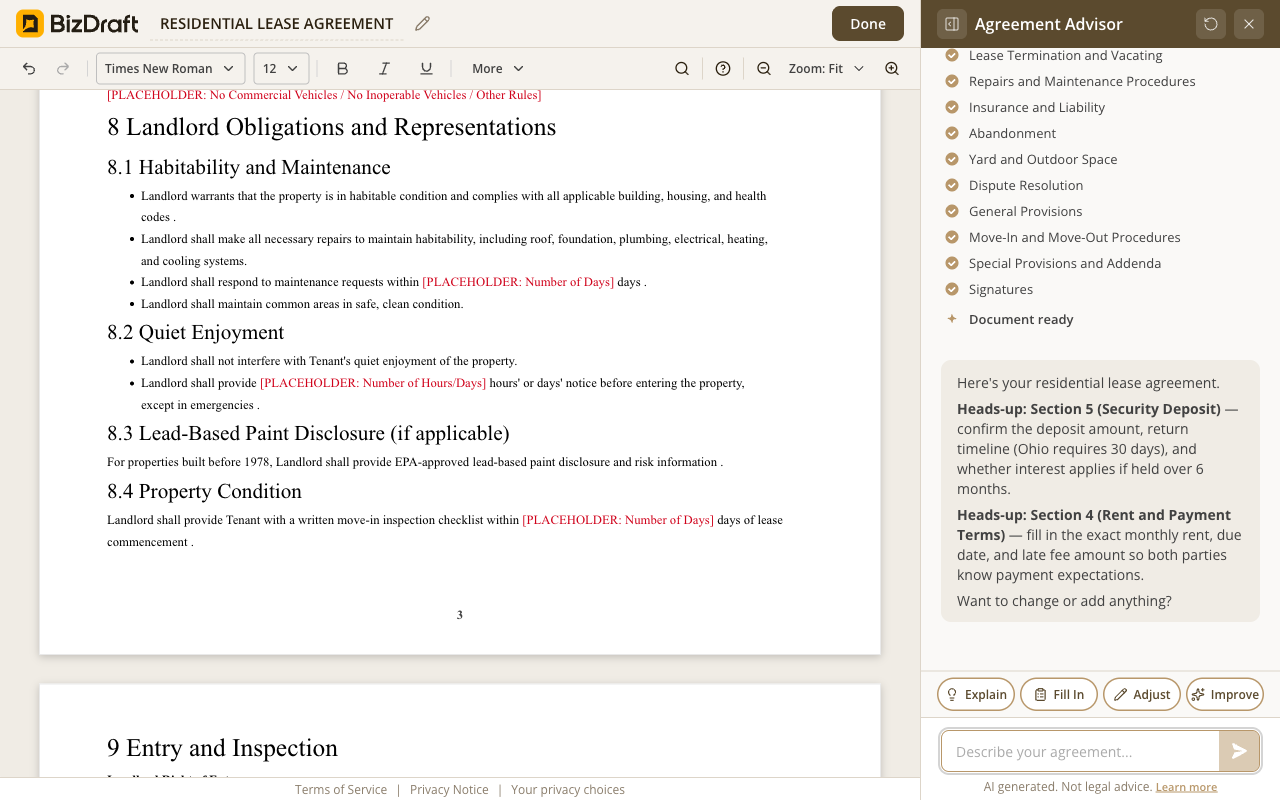Click the line about maintaining common areas
Screen dimensions: 1280x800
coord(302,304)
